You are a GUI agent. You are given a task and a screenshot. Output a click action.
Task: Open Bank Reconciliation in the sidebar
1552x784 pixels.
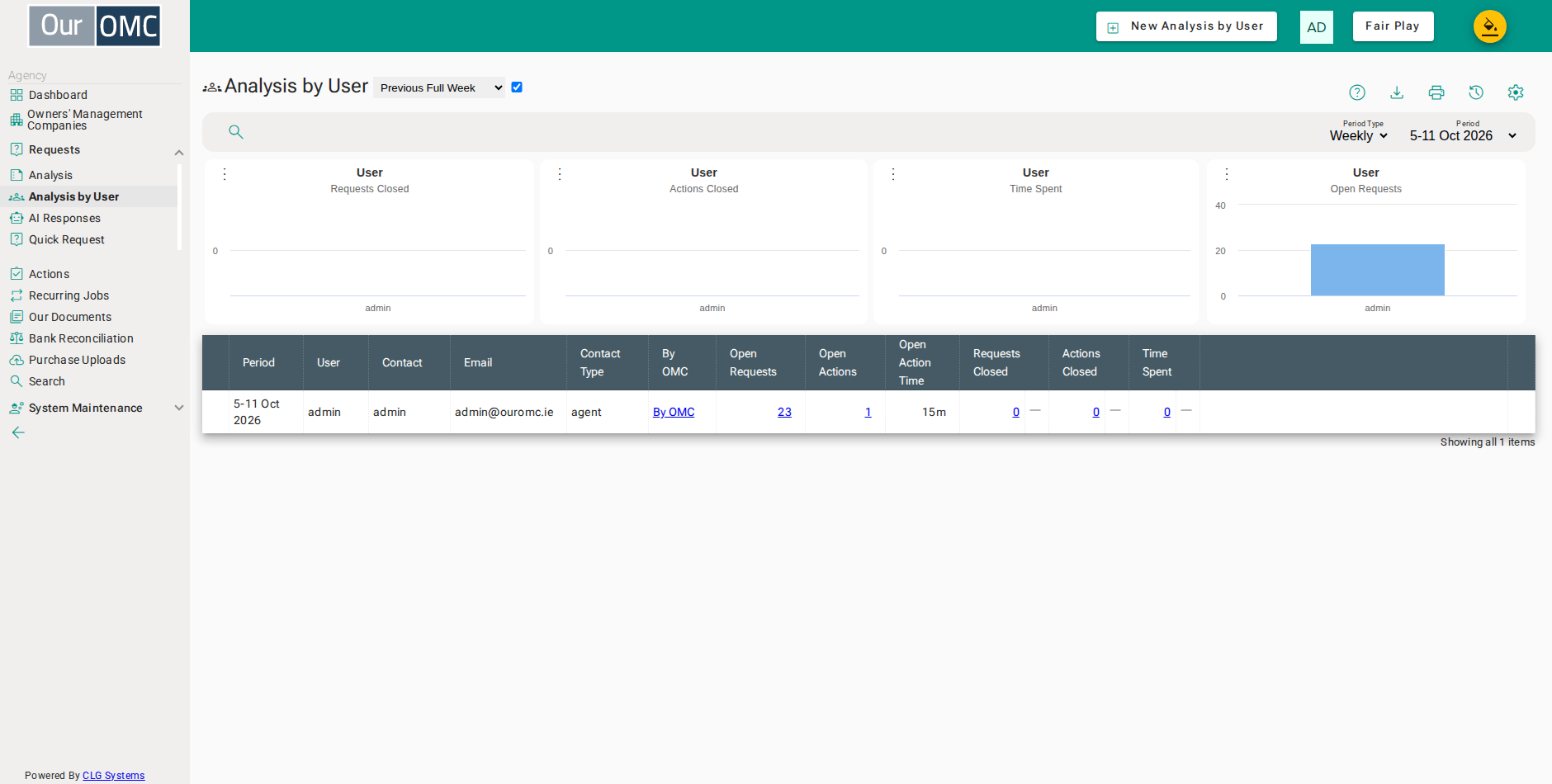point(81,338)
